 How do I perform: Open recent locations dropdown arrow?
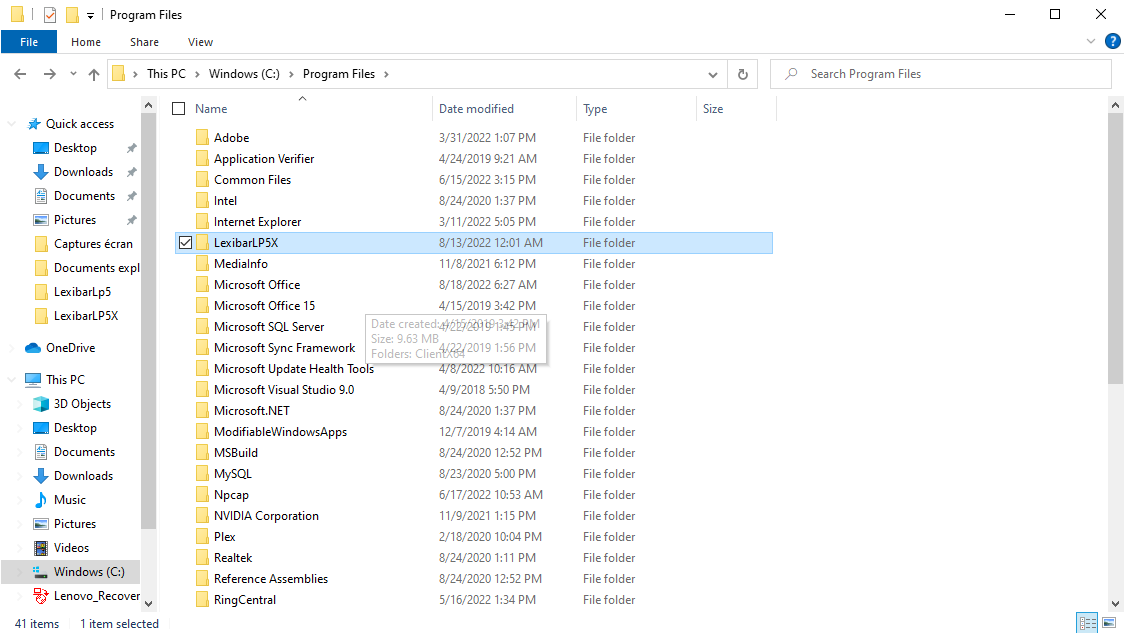point(73,74)
